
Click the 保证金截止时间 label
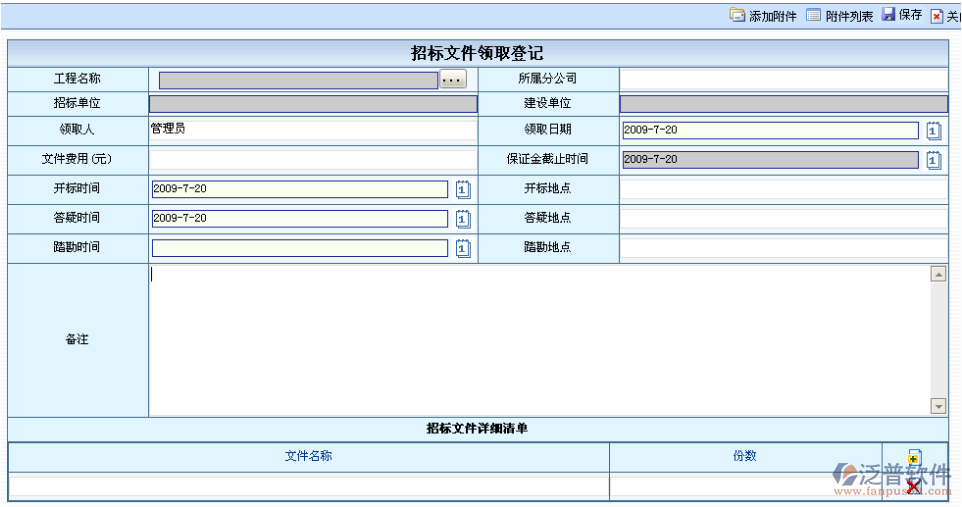(547, 159)
